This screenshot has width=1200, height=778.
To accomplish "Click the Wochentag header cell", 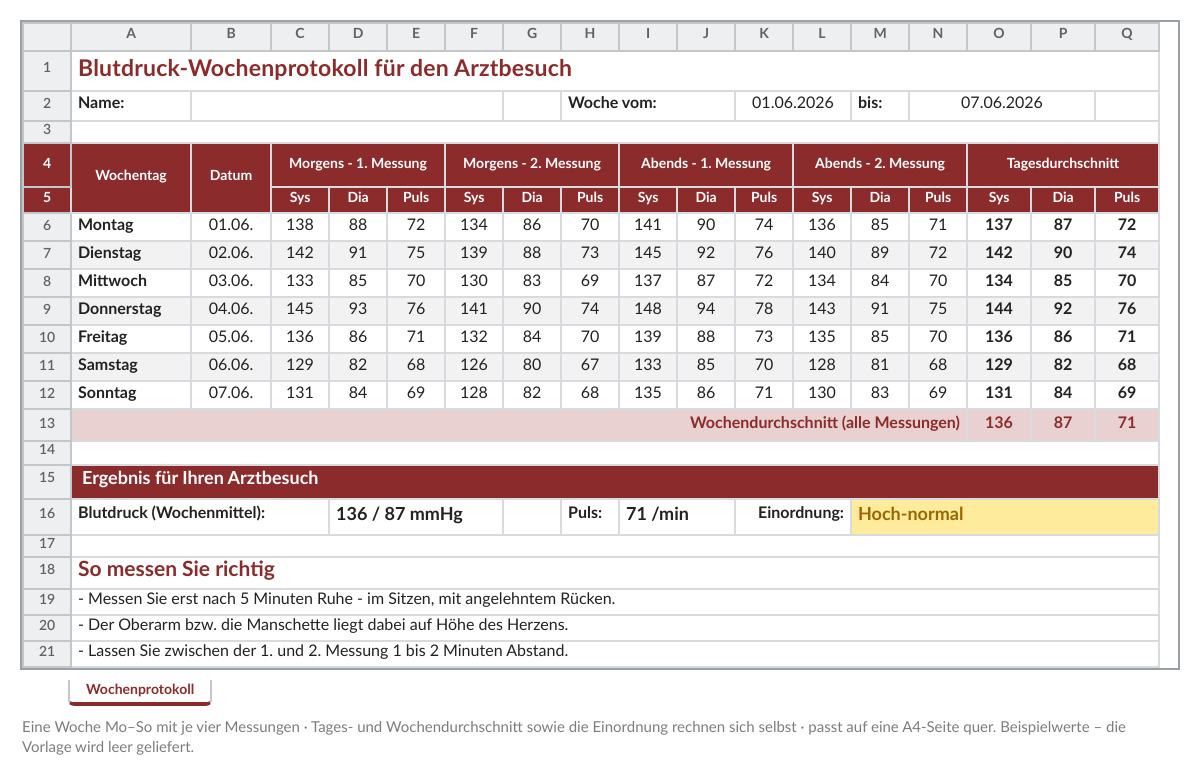I will (131, 176).
